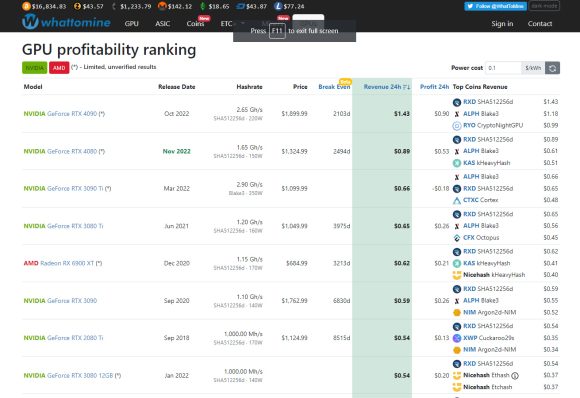This screenshot has height=398, width=580.
Task: Click the CFX Octopus coin icon
Action: pyautogui.click(x=457, y=237)
